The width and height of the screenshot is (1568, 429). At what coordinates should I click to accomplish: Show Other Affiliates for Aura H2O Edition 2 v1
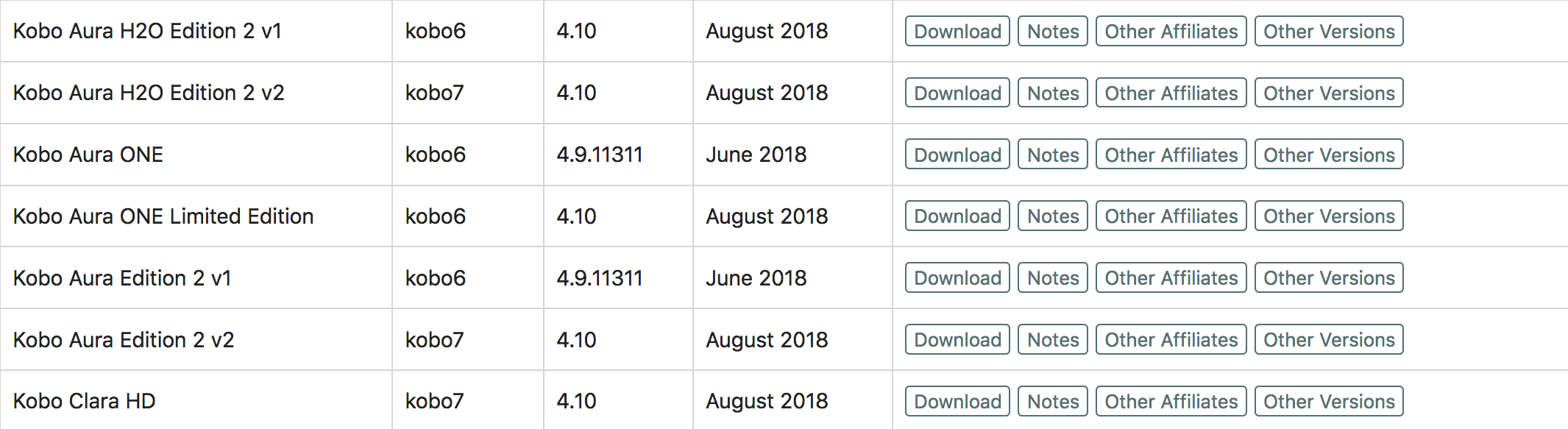tap(1171, 32)
